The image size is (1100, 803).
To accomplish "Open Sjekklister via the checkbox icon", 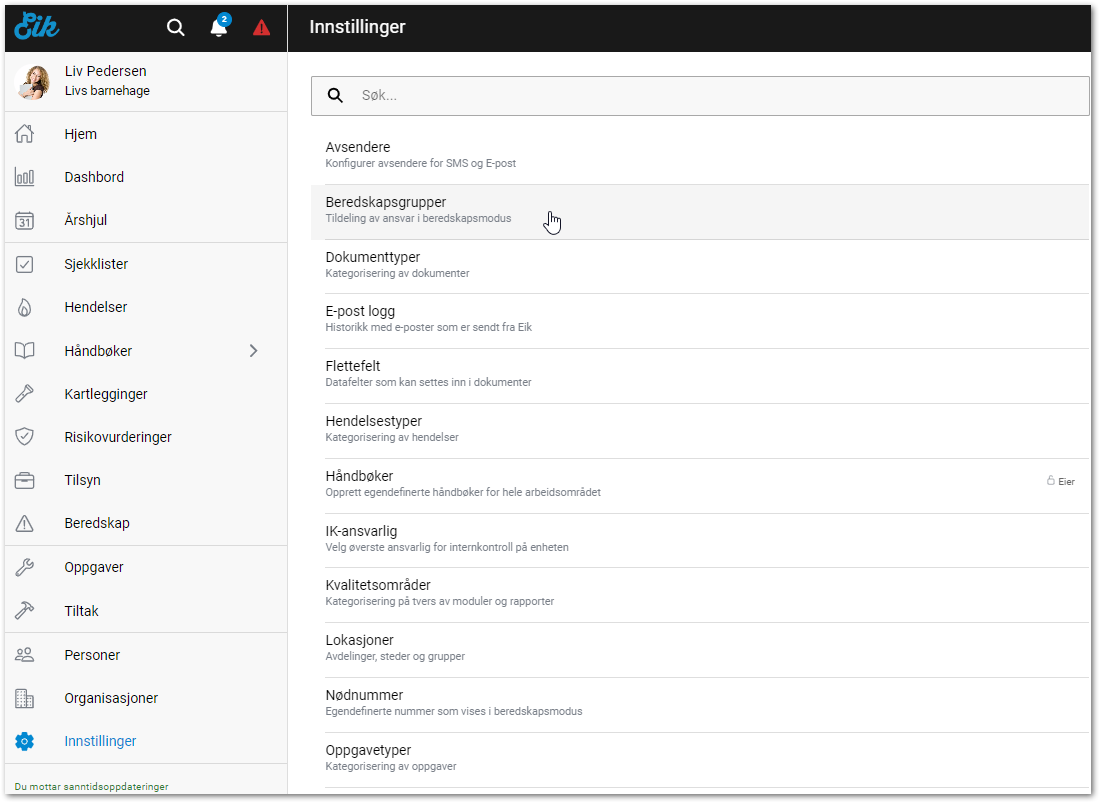I will (25, 265).
